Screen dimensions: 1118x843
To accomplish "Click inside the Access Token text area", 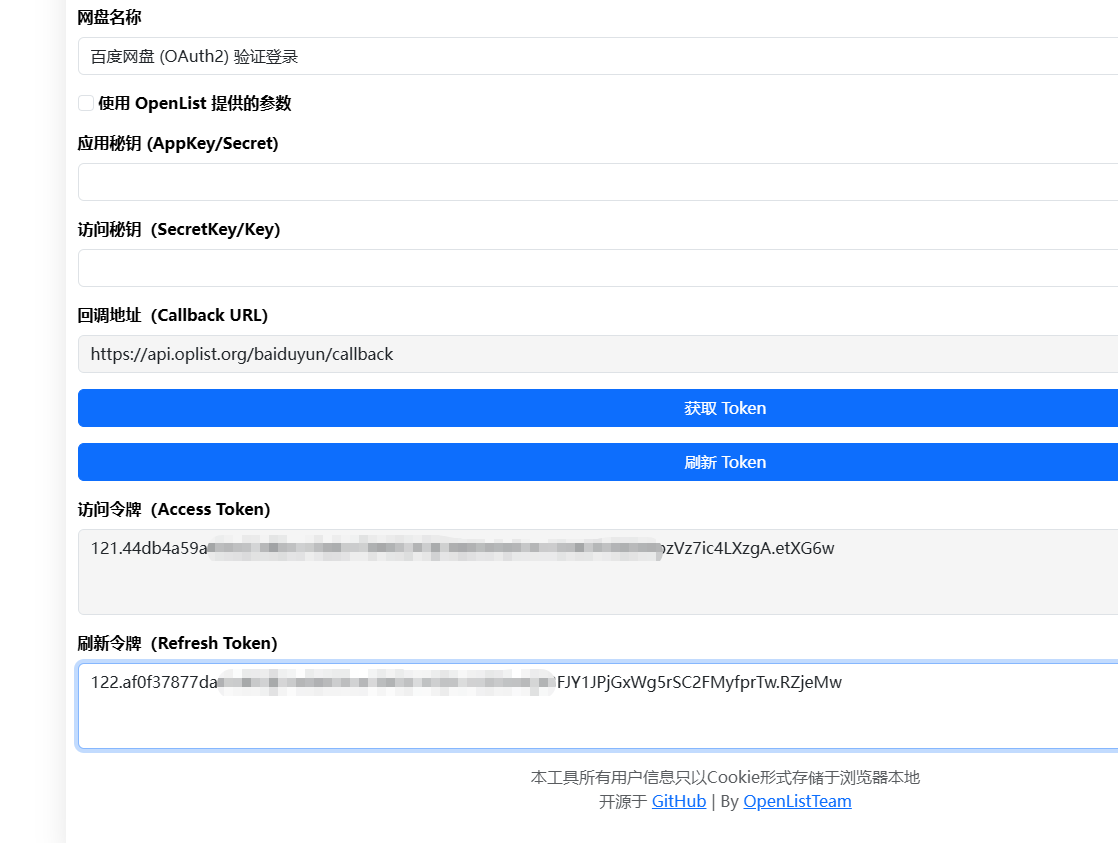I will coord(598,572).
